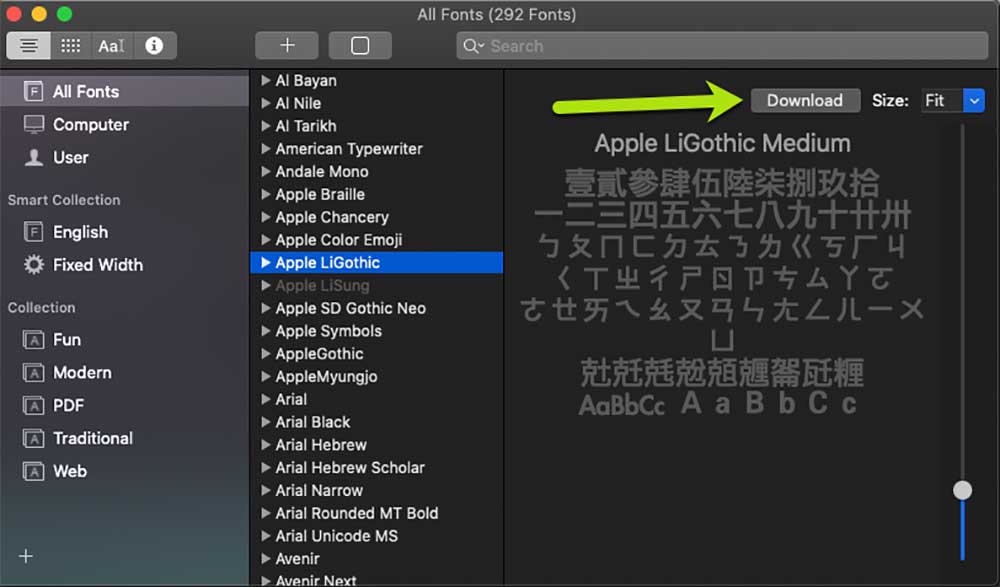1000x587 pixels.
Task: Expand the Apple SD Gothic Neo family
Action: (266, 308)
